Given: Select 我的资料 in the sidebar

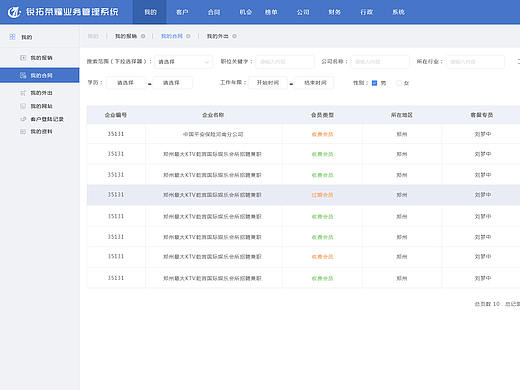Looking at the screenshot, I should coord(40,132).
